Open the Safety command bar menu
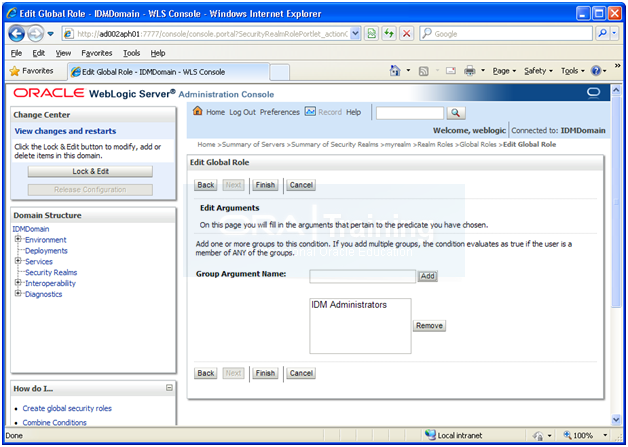 tap(538, 71)
